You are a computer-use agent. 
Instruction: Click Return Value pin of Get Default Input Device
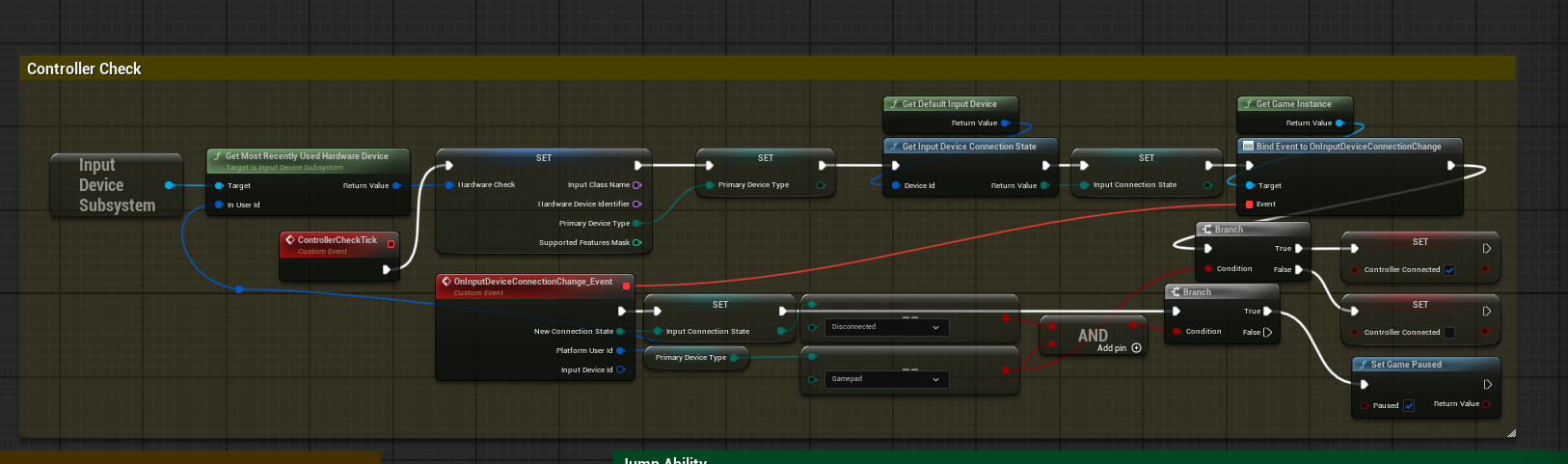coord(1005,123)
